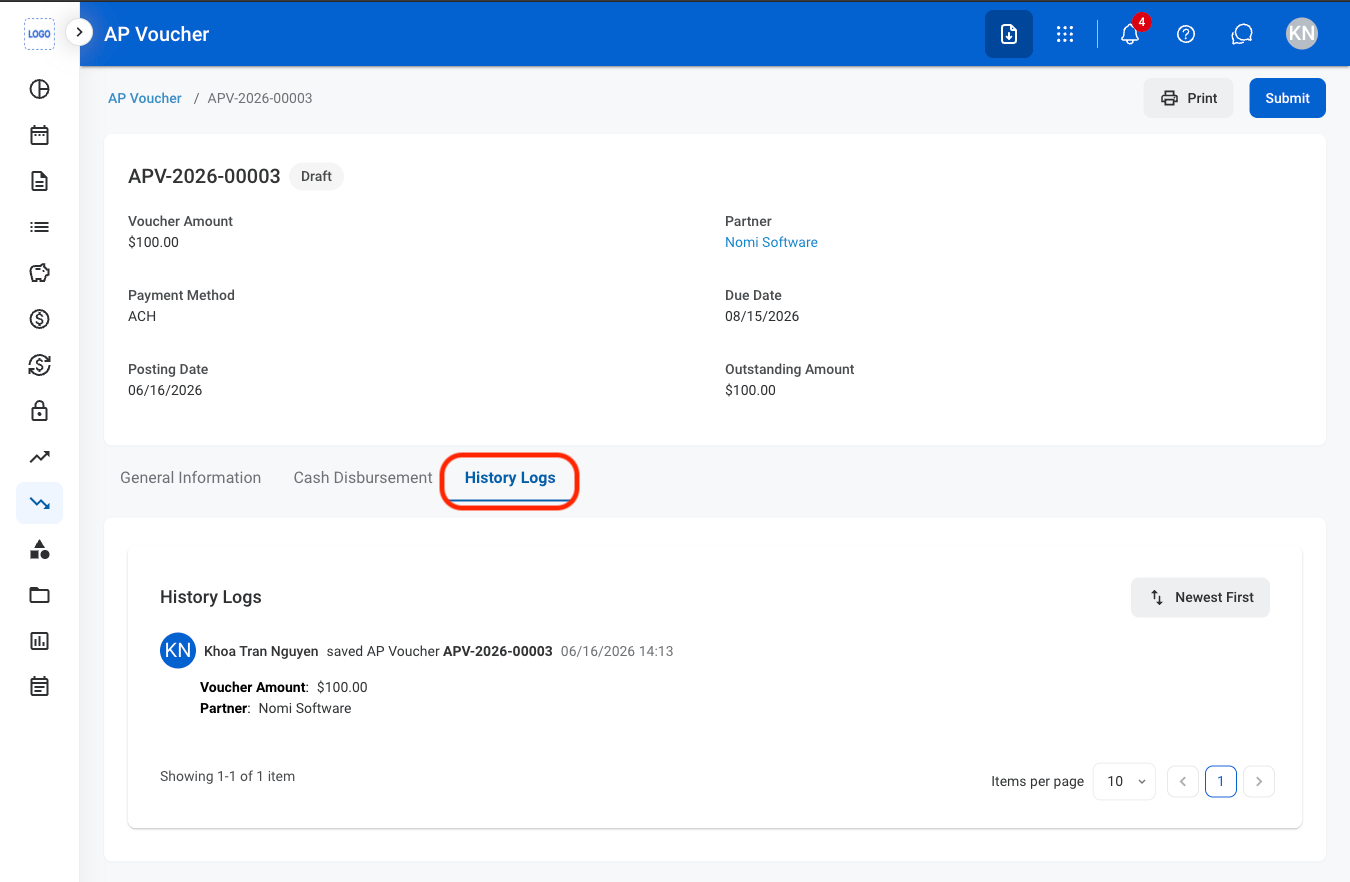Image resolution: width=1350 pixels, height=882 pixels.
Task: Open the event note icon at sidebar bottom
Action: (x=39, y=687)
